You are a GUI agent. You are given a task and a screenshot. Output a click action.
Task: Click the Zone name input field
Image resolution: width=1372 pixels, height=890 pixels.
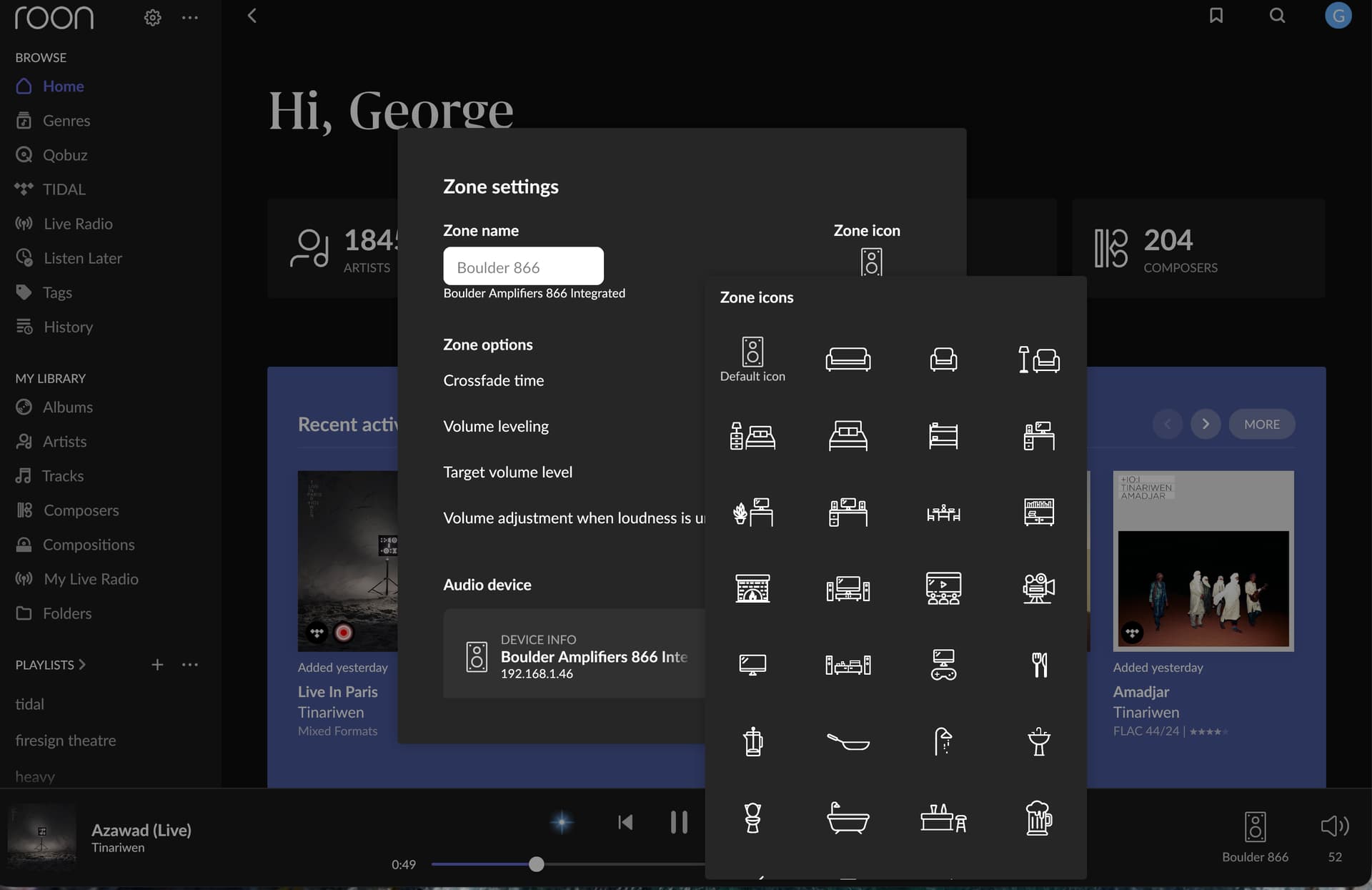point(523,267)
